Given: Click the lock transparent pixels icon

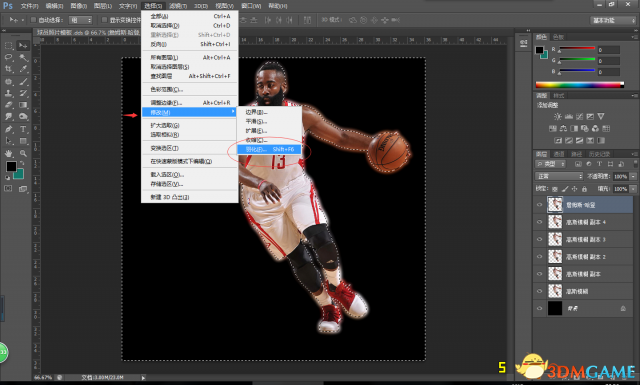Looking at the screenshot, I should [555, 189].
